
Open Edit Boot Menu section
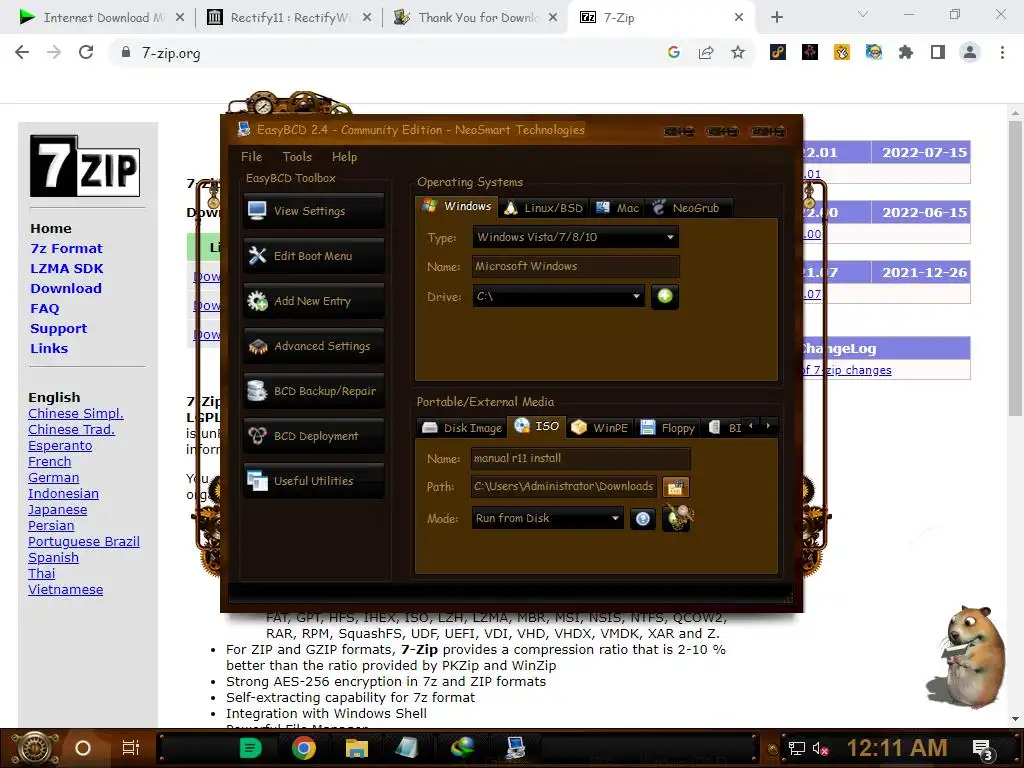(x=313, y=256)
